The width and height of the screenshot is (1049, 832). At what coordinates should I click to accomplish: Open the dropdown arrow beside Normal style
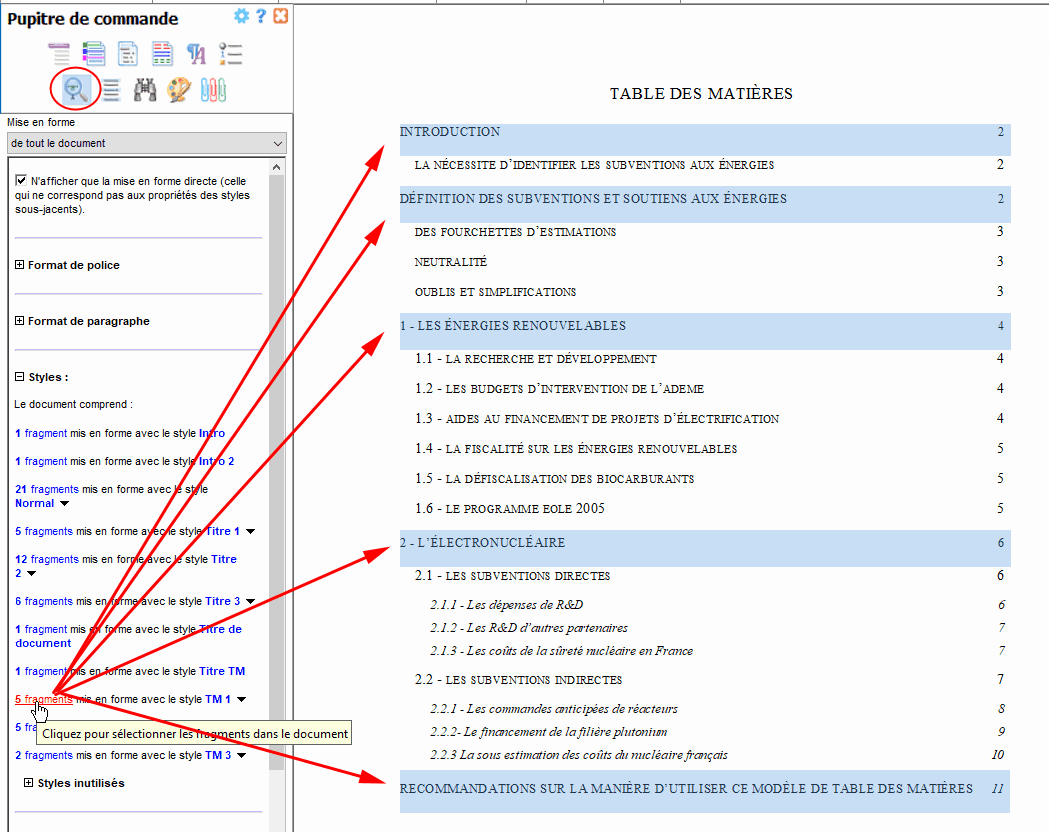coord(64,504)
